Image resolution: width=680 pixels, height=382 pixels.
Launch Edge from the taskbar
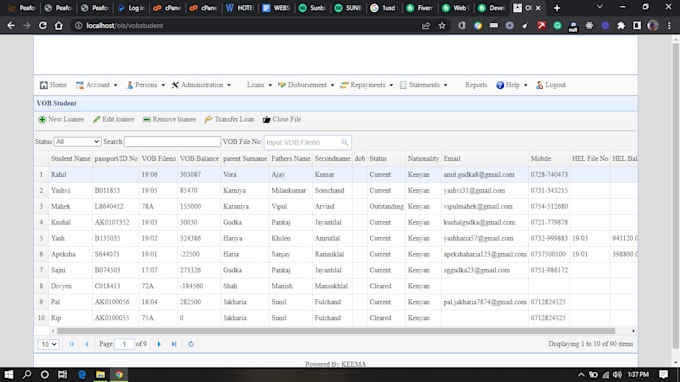82,375
